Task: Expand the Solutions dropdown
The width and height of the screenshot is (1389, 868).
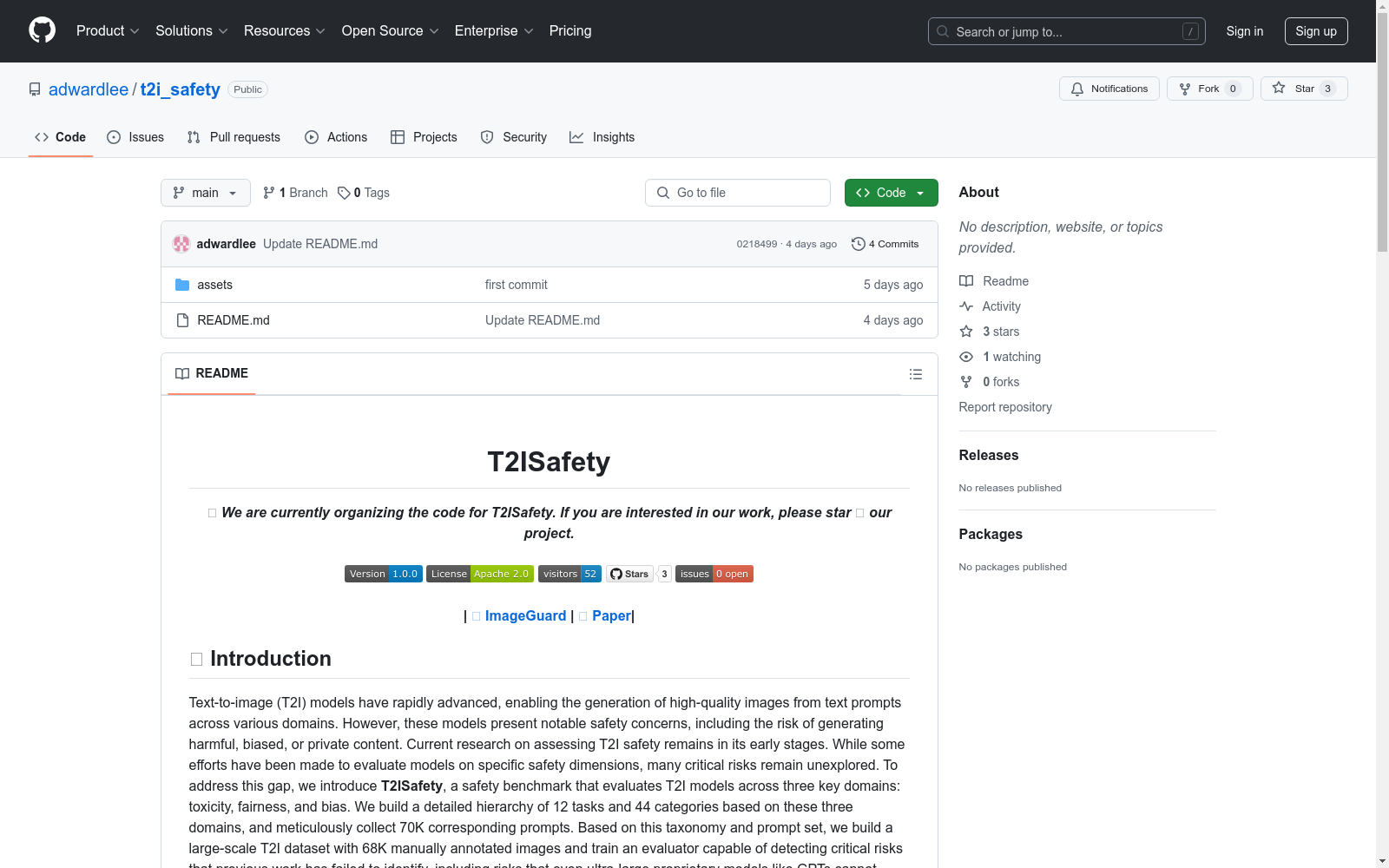Action: point(192,30)
